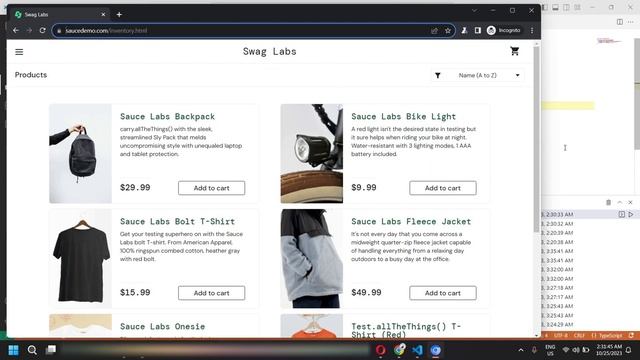Click the page vertical scrollbar

click(x=536, y=139)
